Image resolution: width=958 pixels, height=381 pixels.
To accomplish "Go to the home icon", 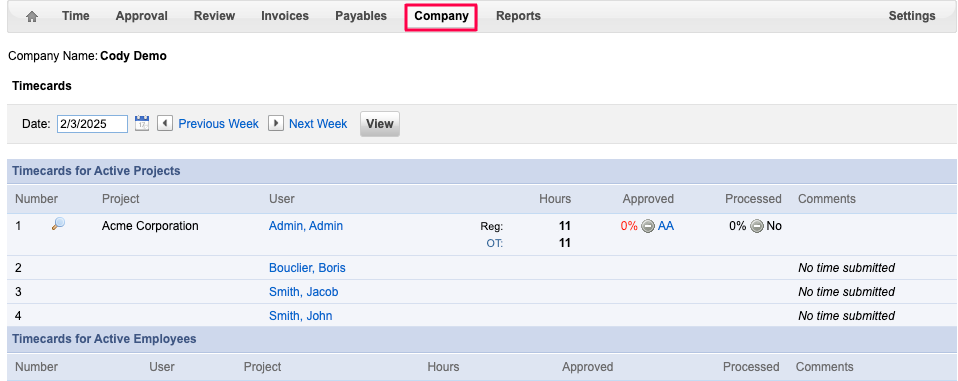I will (32, 17).
